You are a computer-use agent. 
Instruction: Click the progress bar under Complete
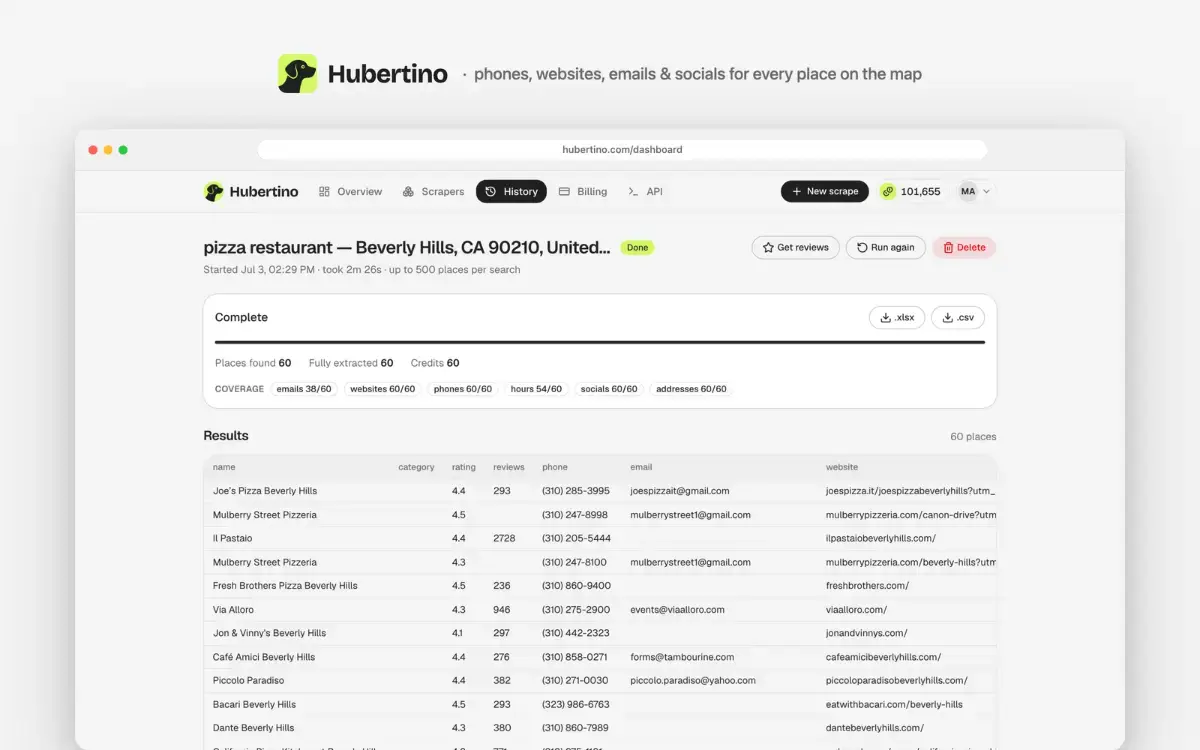coord(600,342)
